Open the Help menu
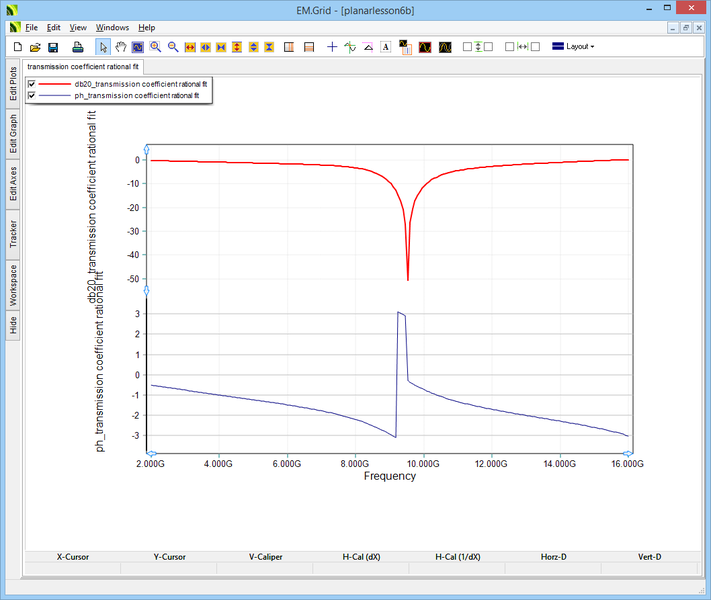Image resolution: width=711 pixels, height=600 pixels. tap(146, 28)
